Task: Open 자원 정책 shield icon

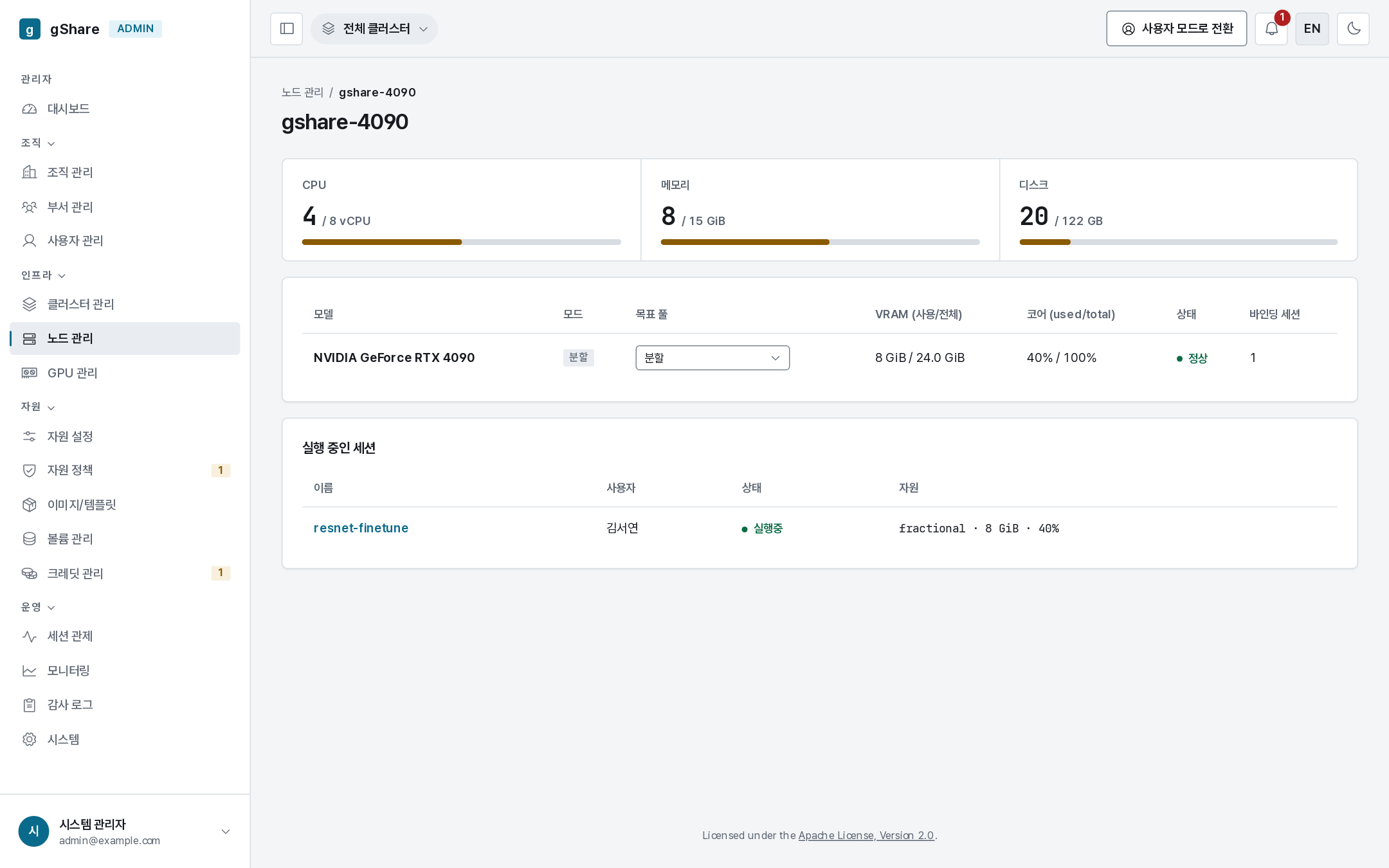Action: point(30,470)
